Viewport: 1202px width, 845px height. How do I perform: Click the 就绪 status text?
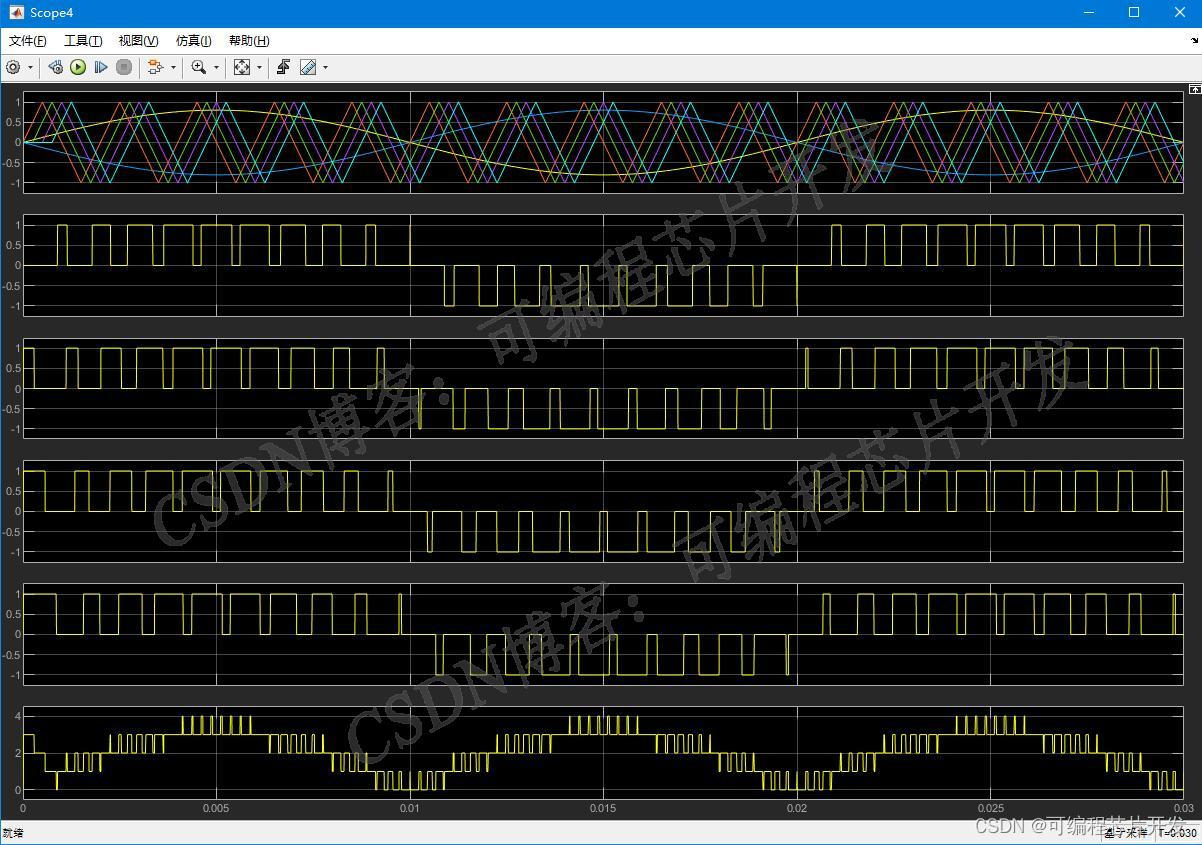(13, 833)
